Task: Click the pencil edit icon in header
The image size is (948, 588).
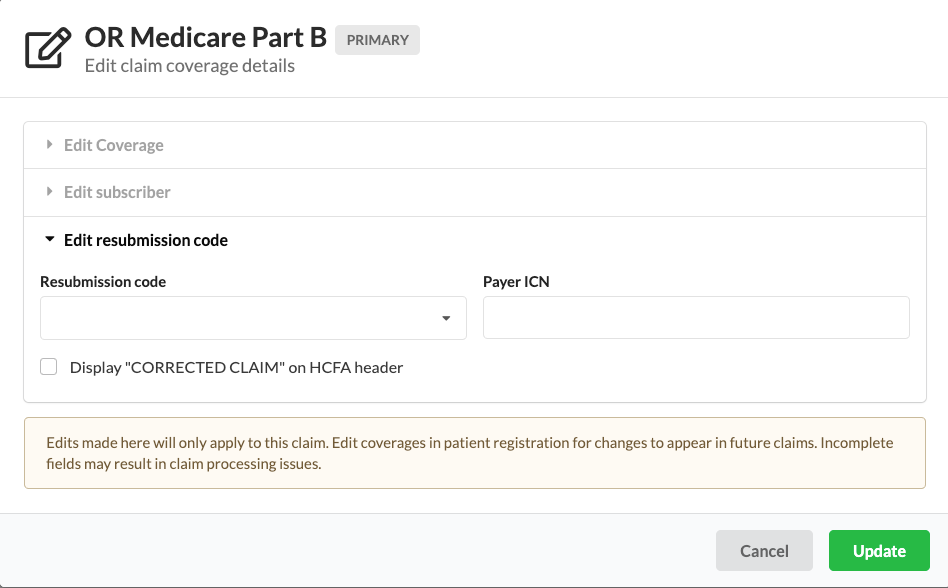Action: coord(48,49)
